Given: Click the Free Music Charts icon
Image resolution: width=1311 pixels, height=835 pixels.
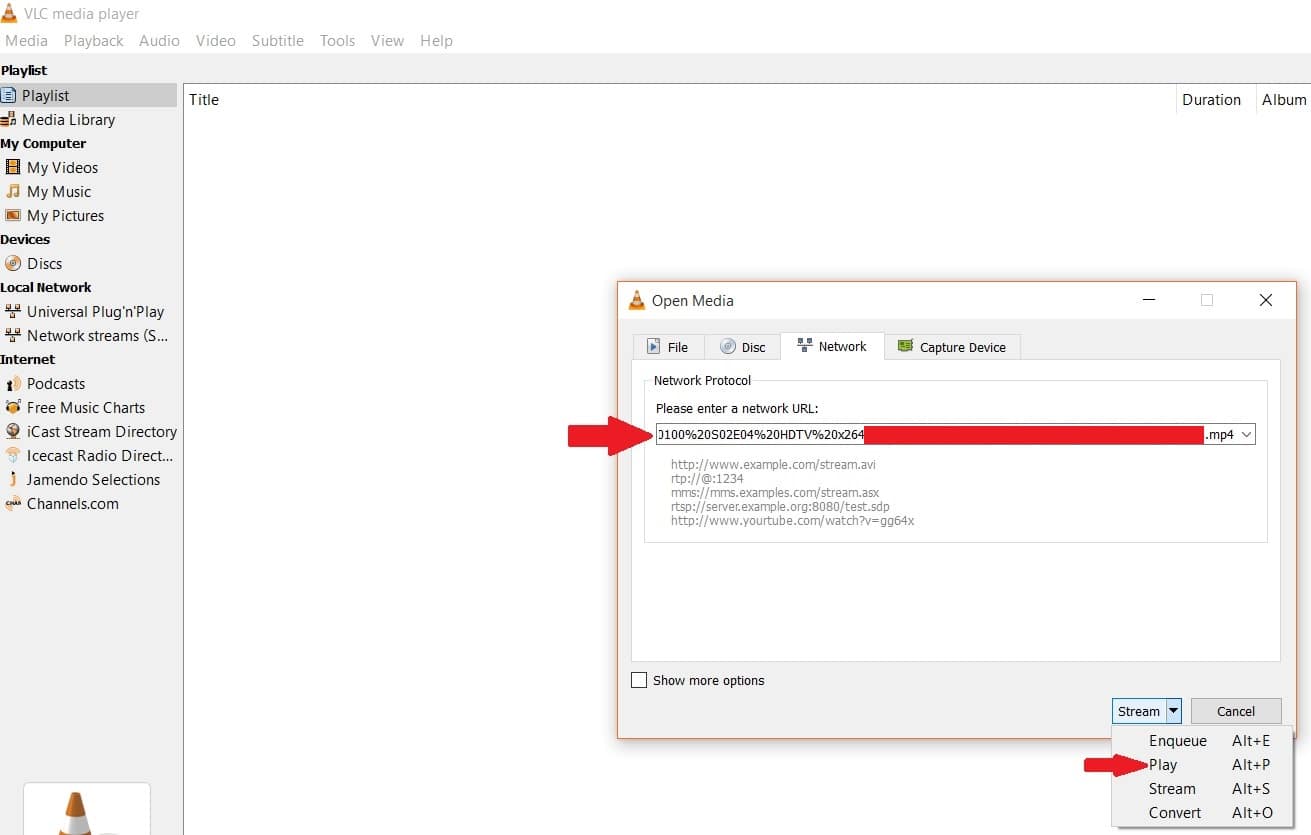Looking at the screenshot, I should point(13,408).
